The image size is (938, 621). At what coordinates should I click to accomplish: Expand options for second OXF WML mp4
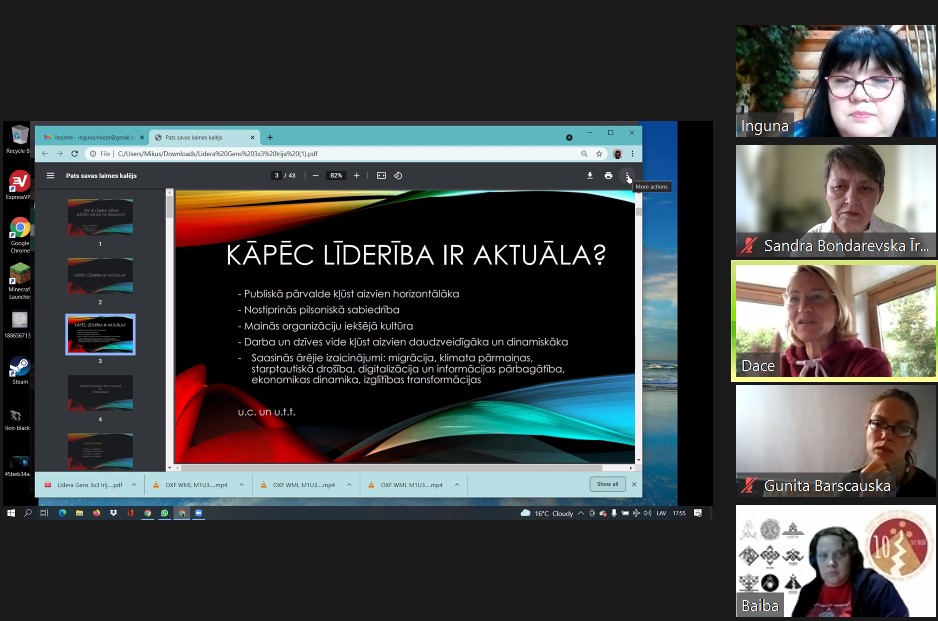tap(349, 485)
